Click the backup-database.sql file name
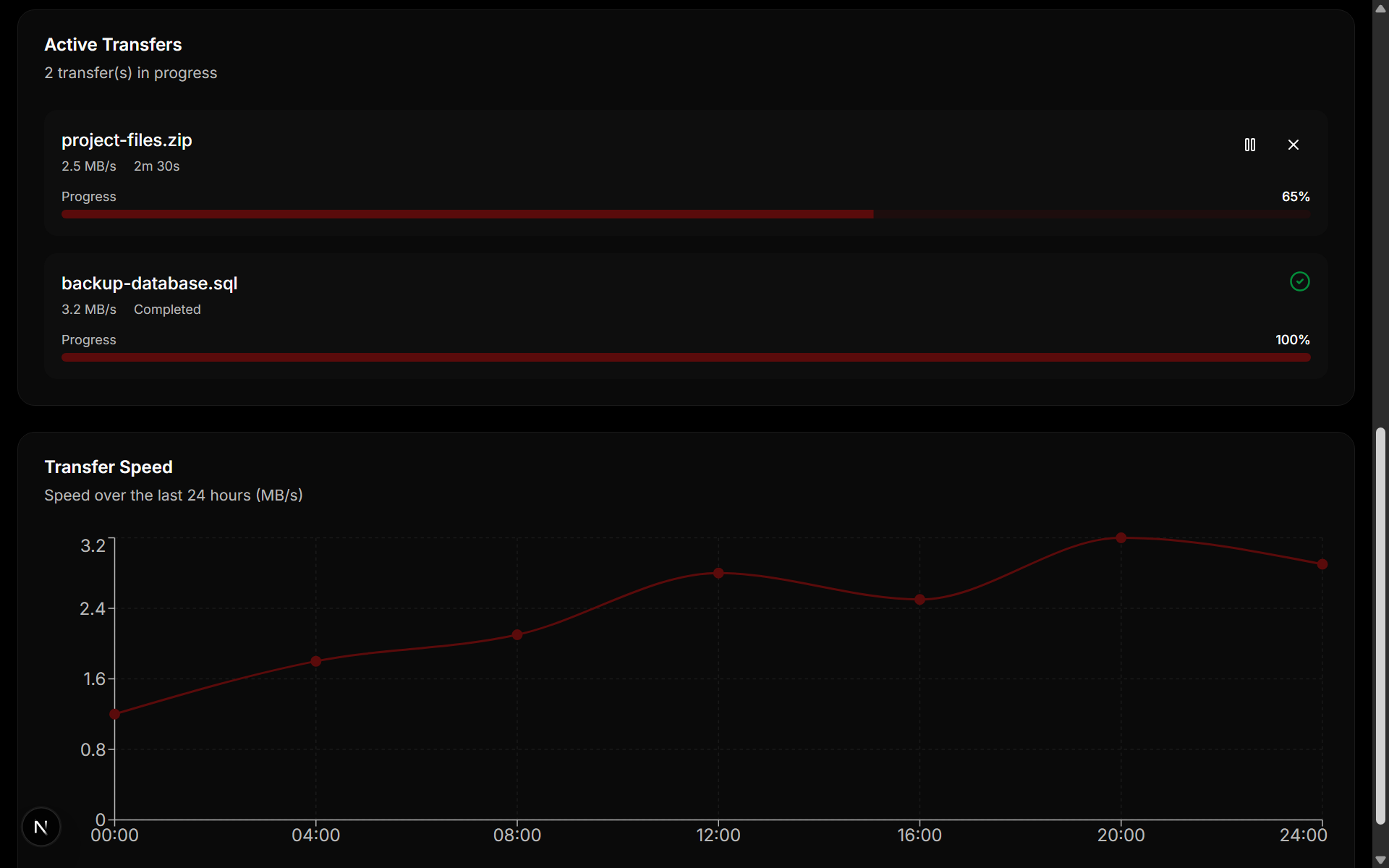1389x868 pixels. [x=149, y=284]
